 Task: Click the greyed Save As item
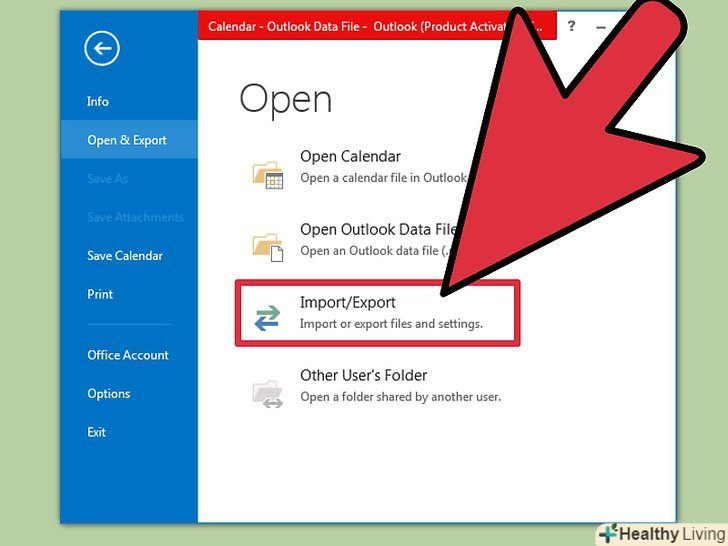(x=107, y=179)
